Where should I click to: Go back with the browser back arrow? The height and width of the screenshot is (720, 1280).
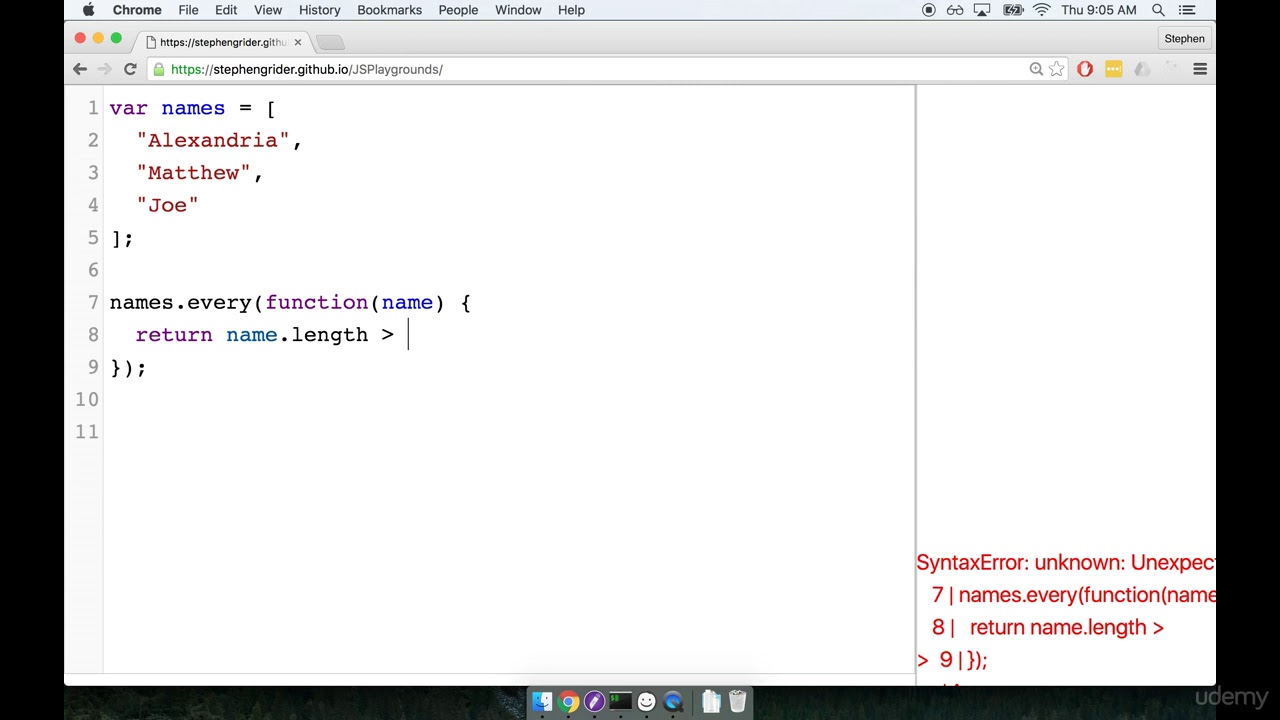(80, 69)
